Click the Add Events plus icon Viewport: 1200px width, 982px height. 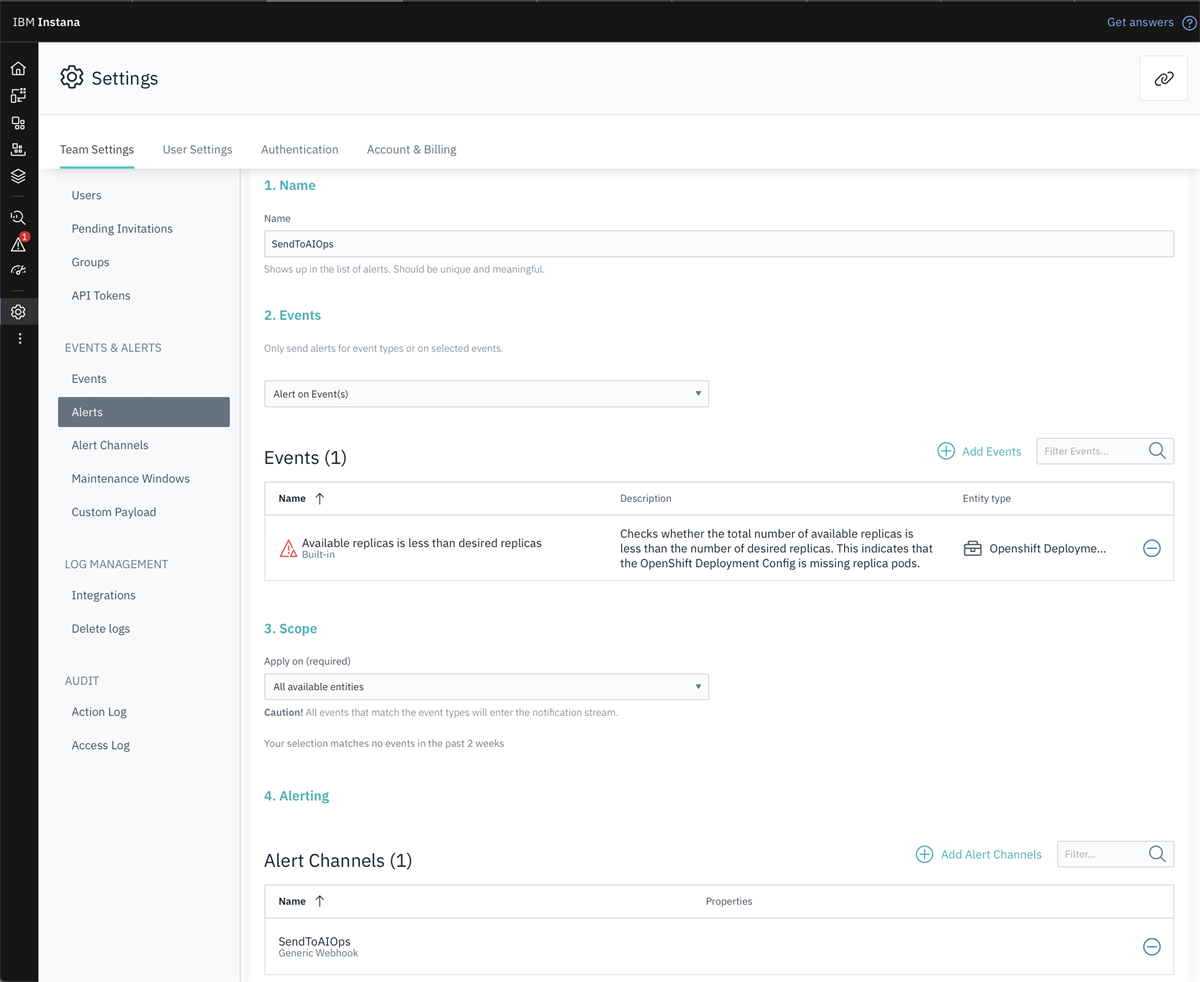click(946, 451)
